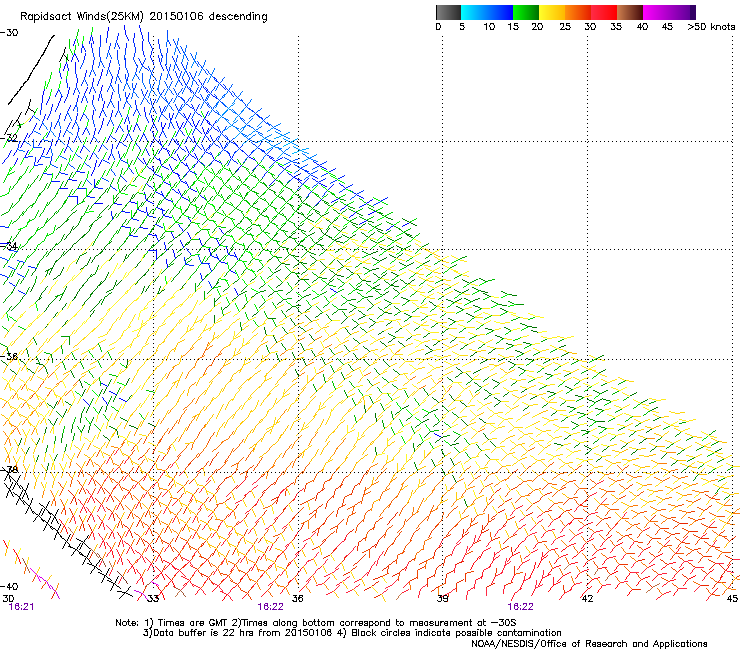Select the legend scale value '20'

tap(537, 26)
